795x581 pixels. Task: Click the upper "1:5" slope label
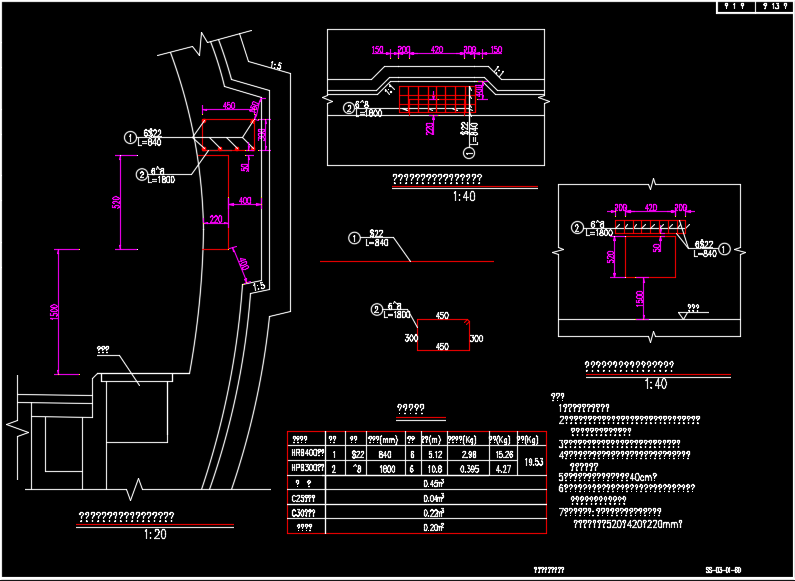[276, 65]
